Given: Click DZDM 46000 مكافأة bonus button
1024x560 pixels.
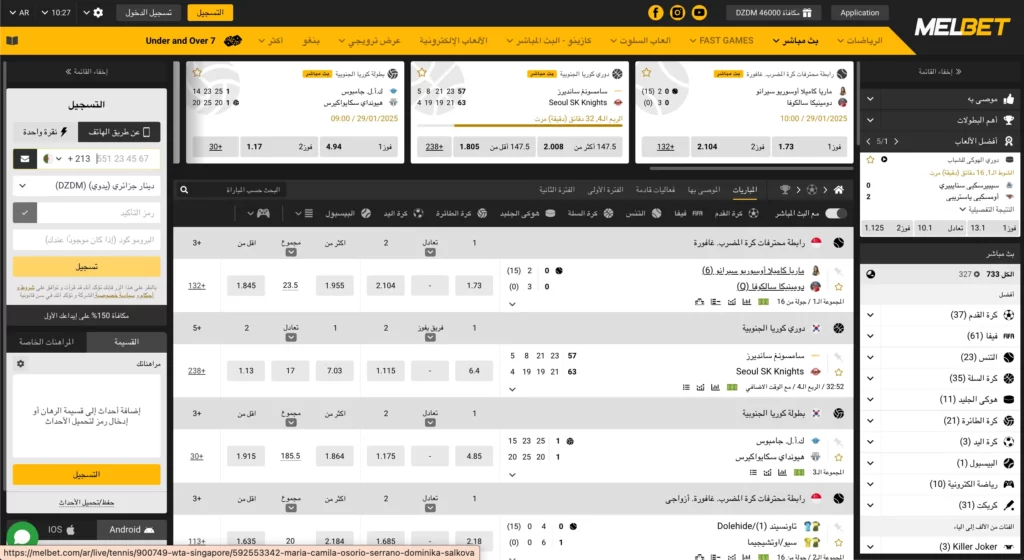Looking at the screenshot, I should 773,12.
